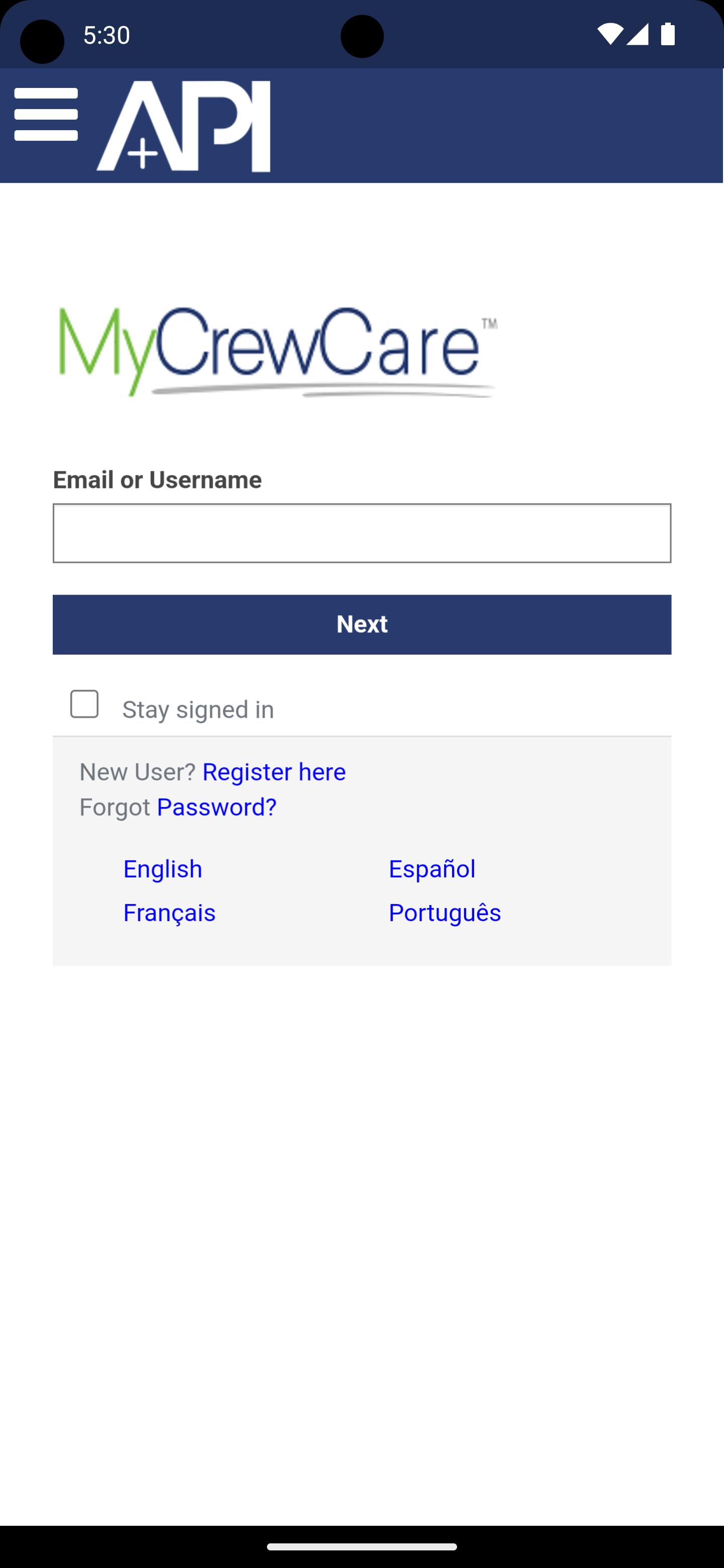Click the Stay signed in label
The width and height of the screenshot is (724, 1568).
click(x=198, y=710)
